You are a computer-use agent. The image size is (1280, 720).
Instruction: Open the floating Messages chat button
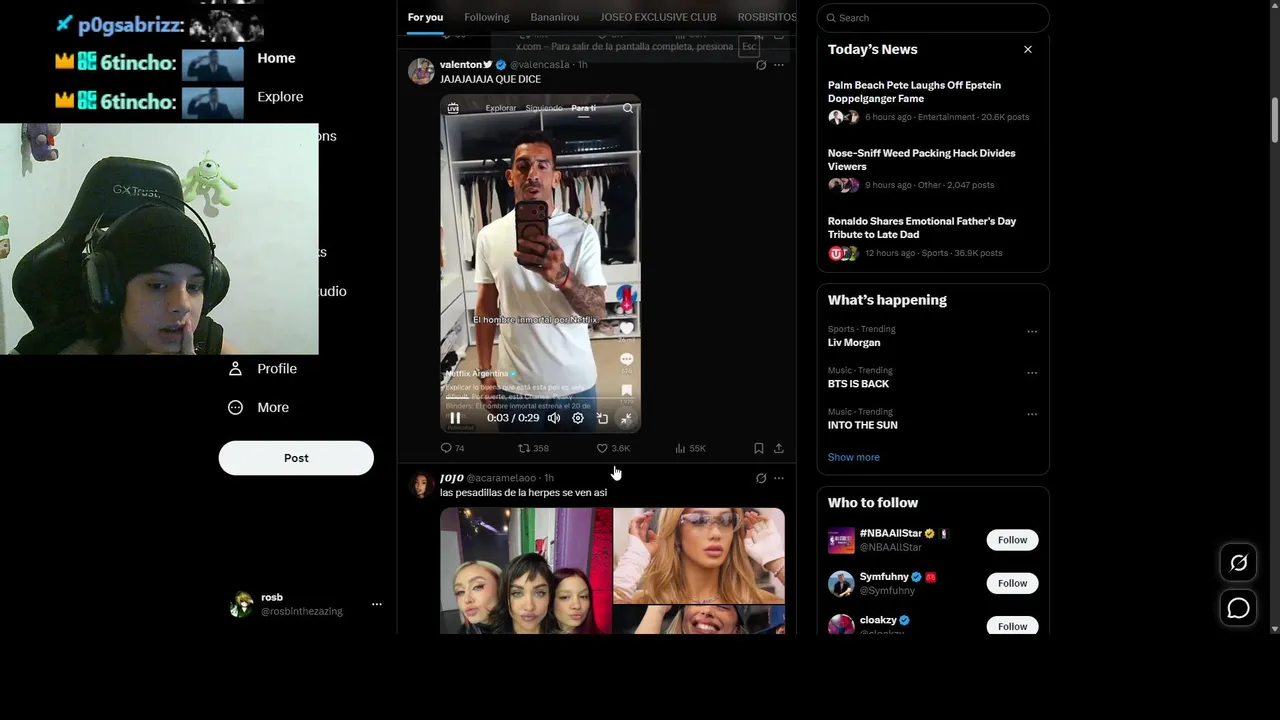[x=1238, y=608]
